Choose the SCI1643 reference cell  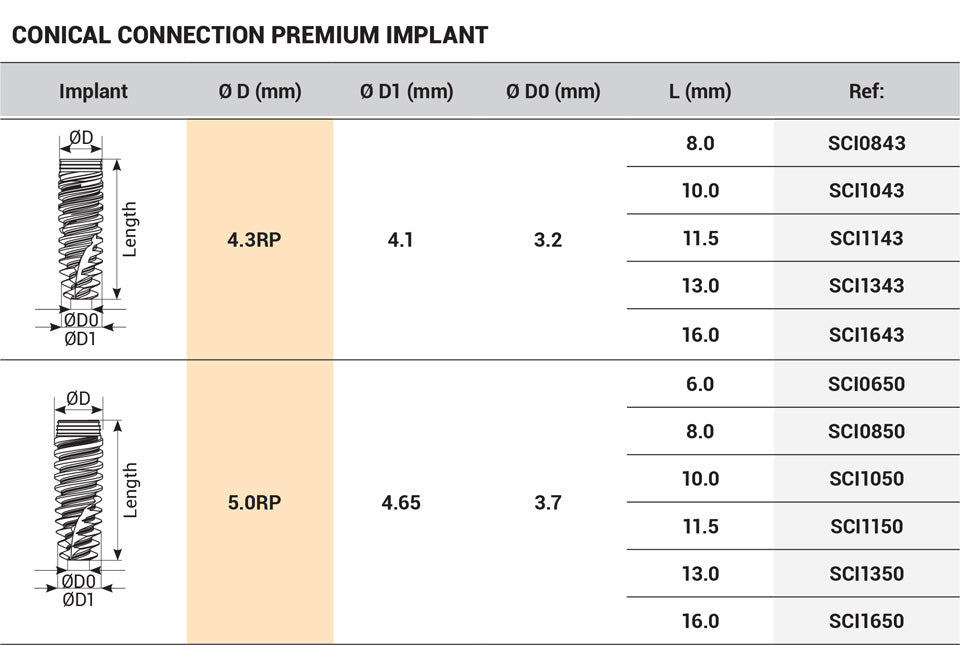(866, 334)
